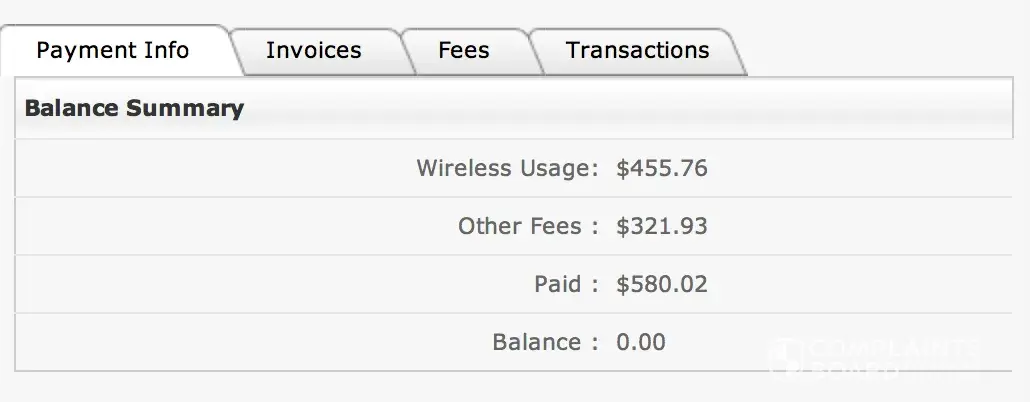Select the $321.93 other fees amount

tap(662, 226)
